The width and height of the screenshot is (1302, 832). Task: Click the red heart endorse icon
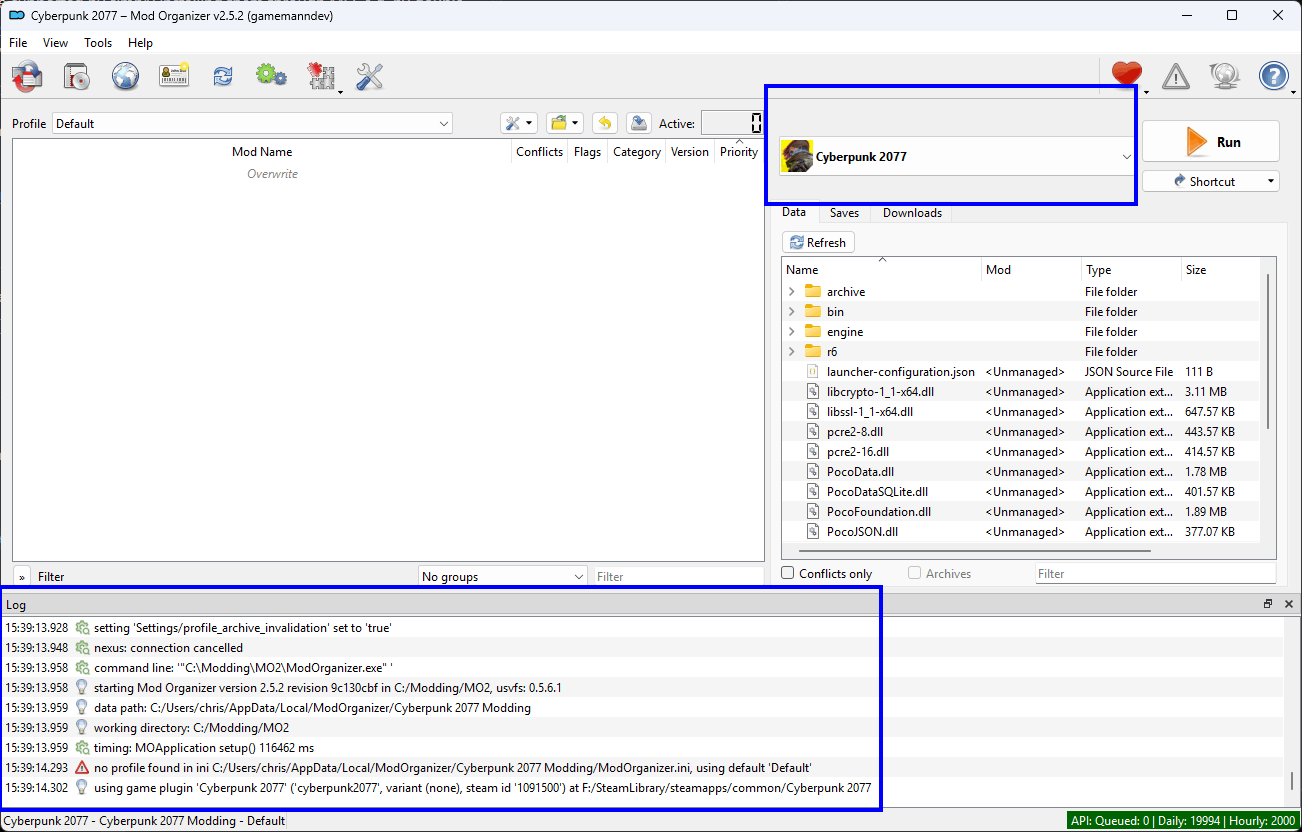point(1127,75)
